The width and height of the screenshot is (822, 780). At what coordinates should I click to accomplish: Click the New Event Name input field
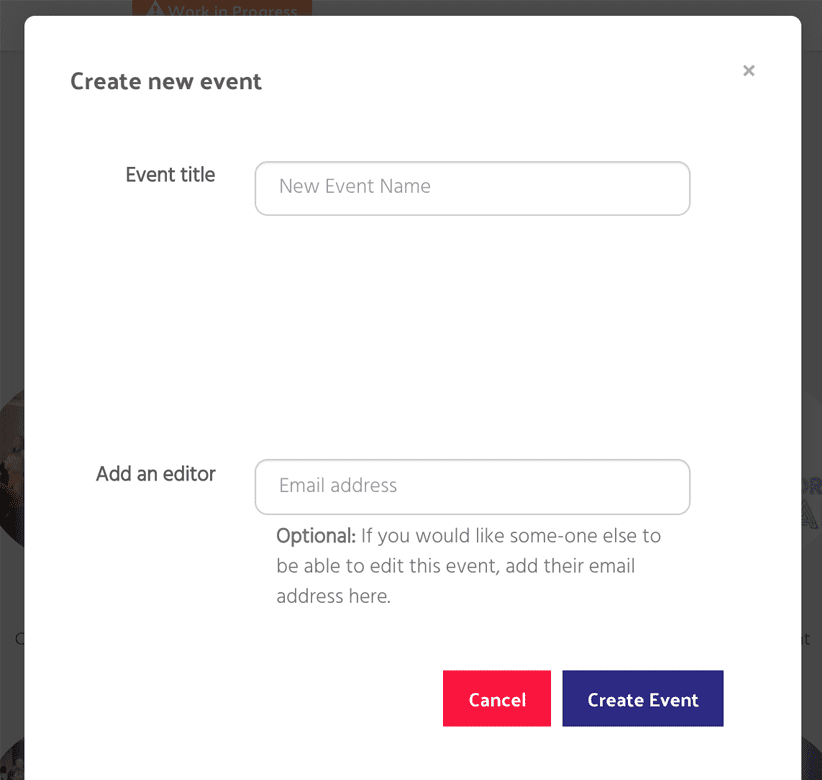click(472, 188)
